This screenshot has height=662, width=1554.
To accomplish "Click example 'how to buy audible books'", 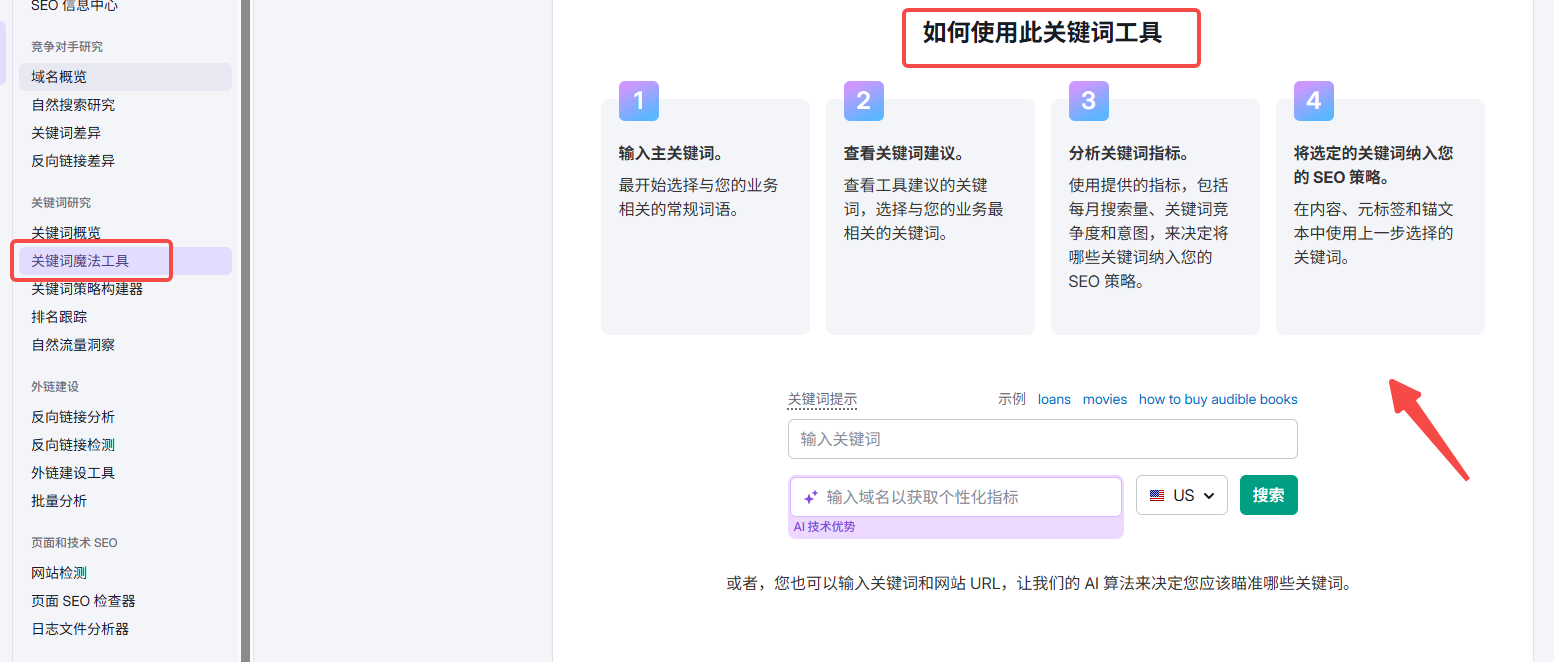I will pyautogui.click(x=1218, y=399).
